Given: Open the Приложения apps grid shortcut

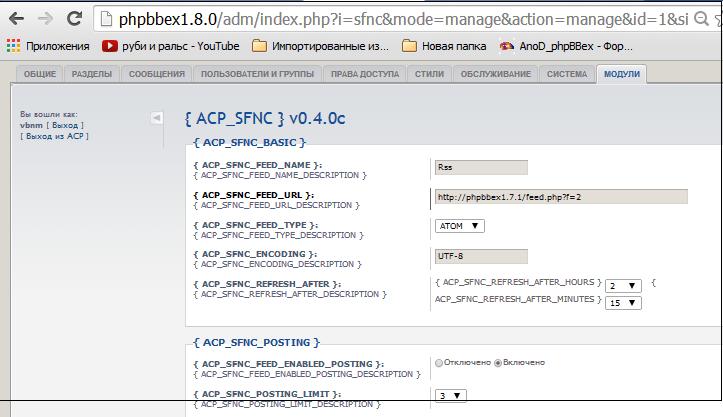Looking at the screenshot, I should (13, 46).
